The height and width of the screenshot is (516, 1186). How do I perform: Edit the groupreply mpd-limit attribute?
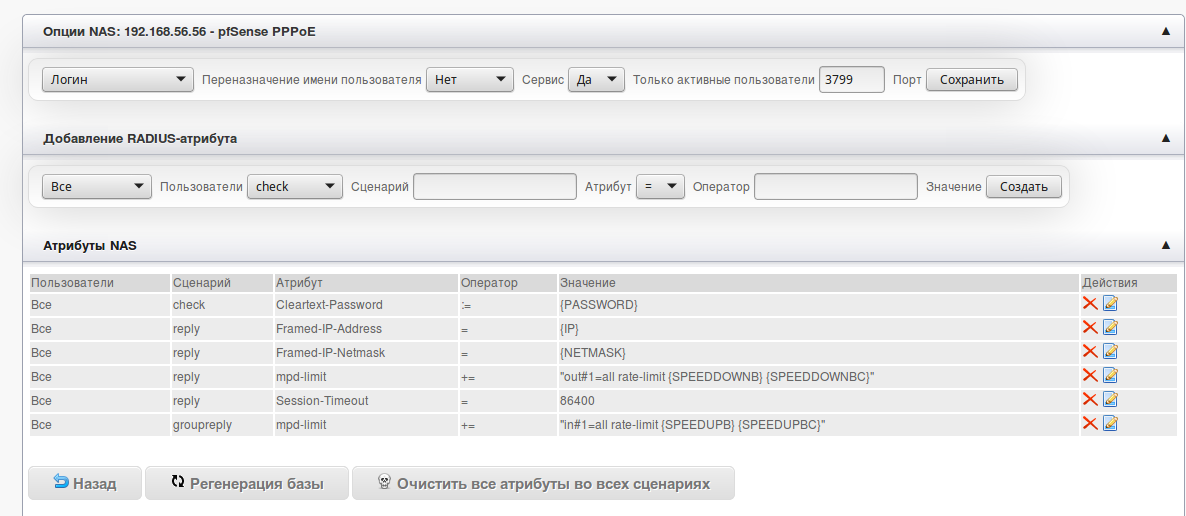click(x=1110, y=424)
